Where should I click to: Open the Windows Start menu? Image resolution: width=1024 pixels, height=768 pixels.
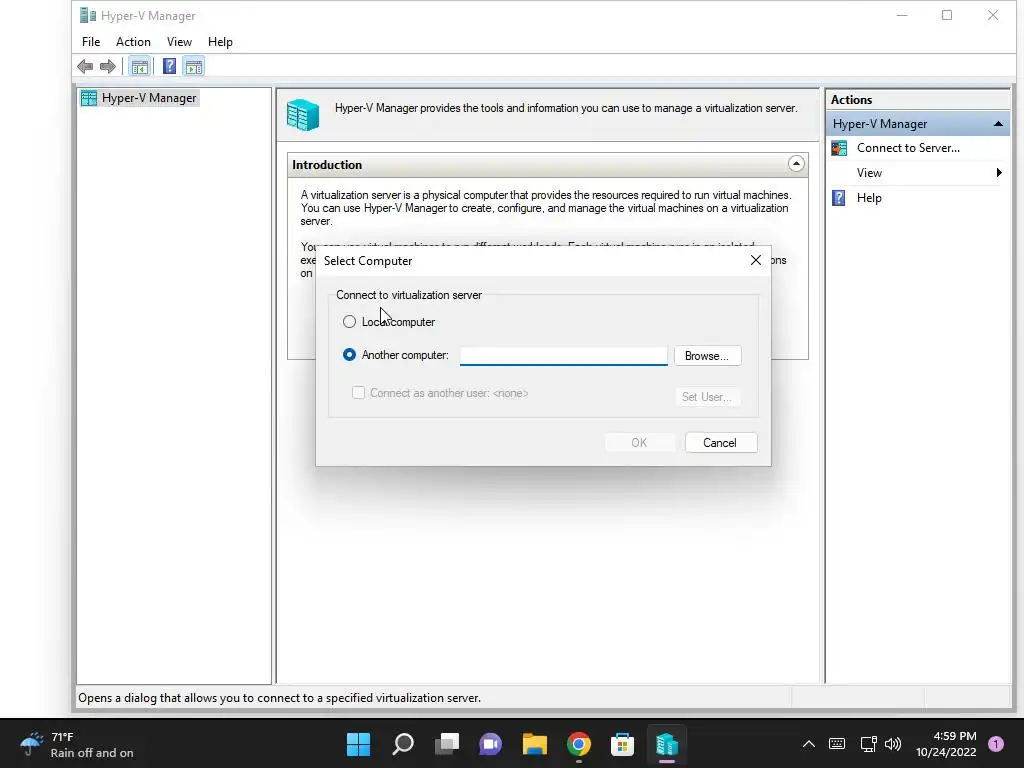tap(359, 744)
